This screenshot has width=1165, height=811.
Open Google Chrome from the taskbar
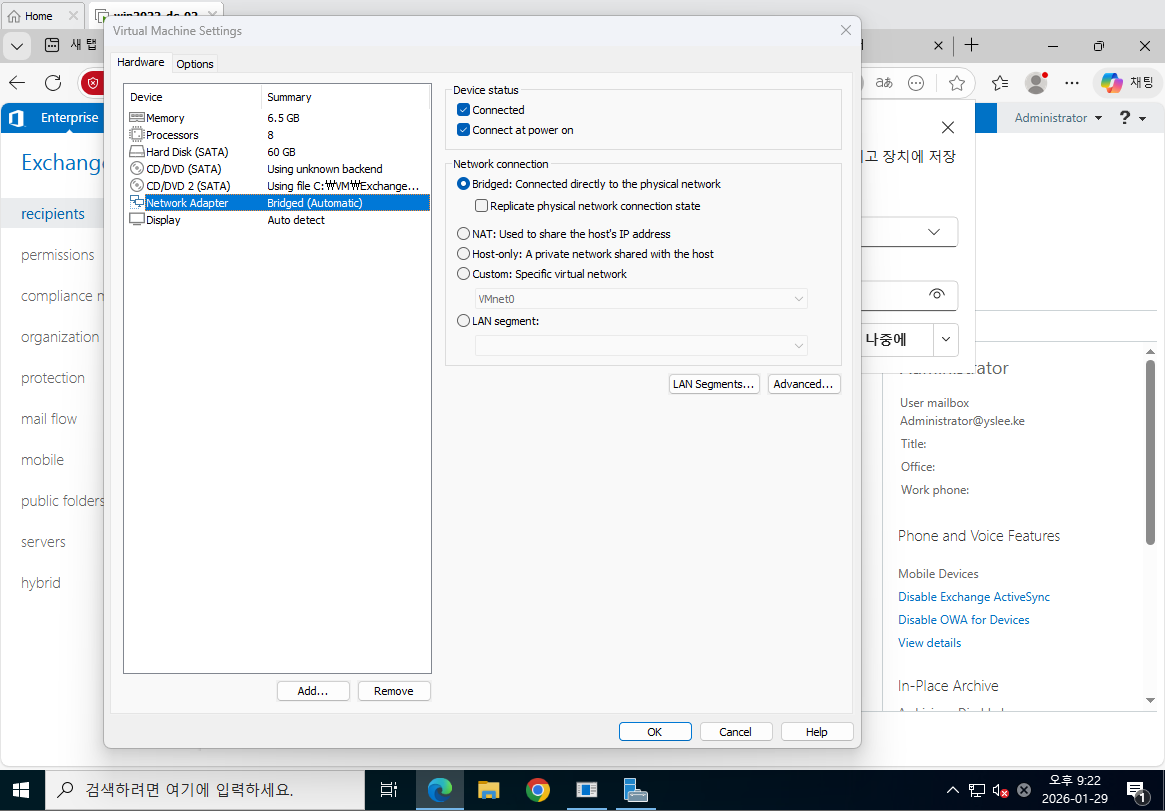pyautogui.click(x=537, y=789)
